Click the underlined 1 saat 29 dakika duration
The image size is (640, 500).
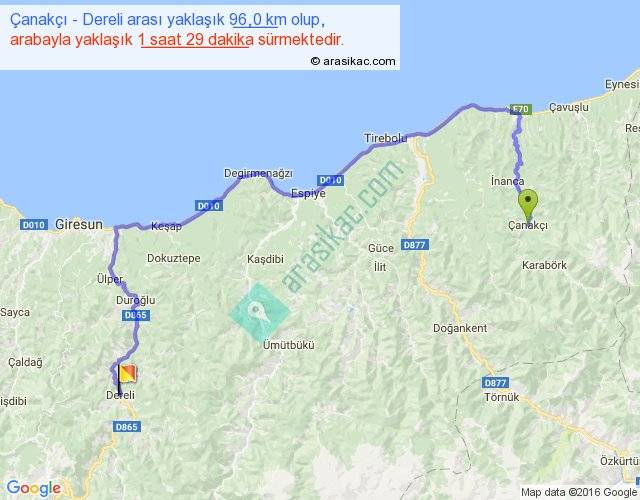pyautogui.click(x=195, y=40)
